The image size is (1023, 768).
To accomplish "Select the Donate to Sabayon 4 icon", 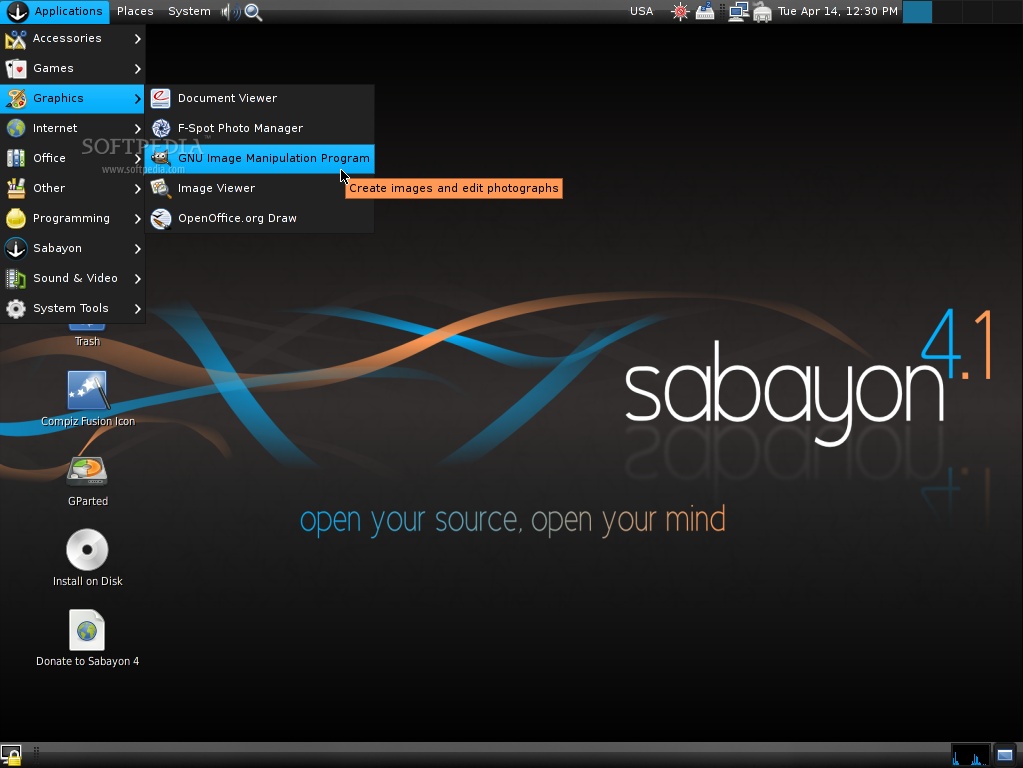I will point(87,638).
